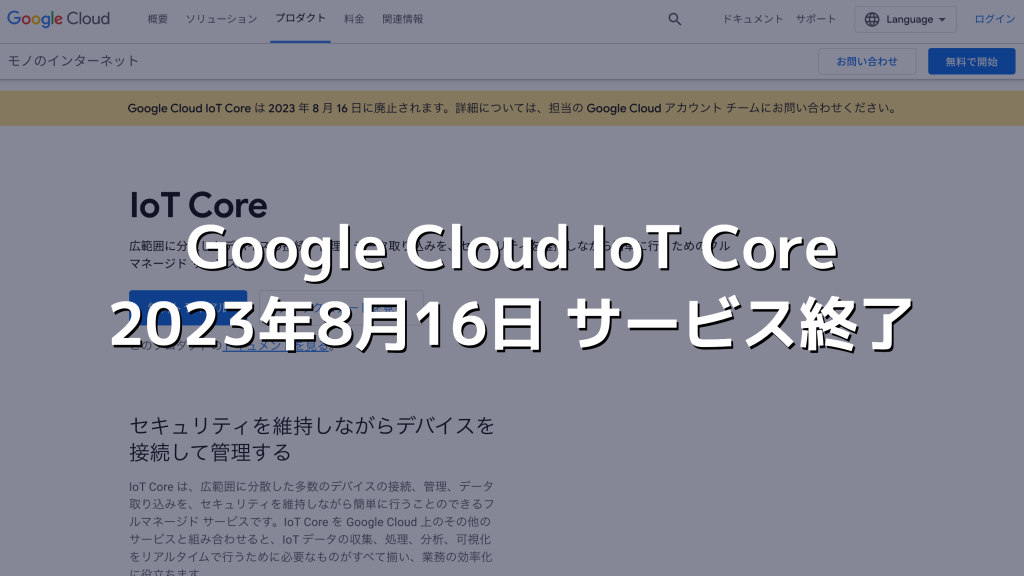Image resolution: width=1024 pixels, height=576 pixels.
Task: Click the お問い合わせ button
Action: point(867,61)
